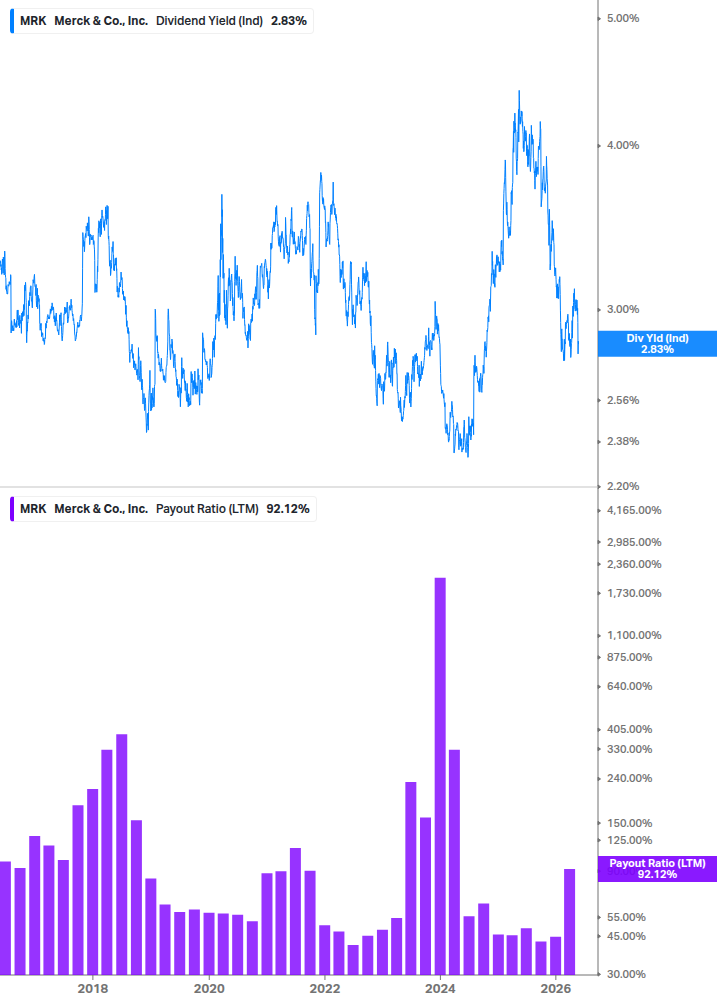Click the last payout ratio bar after 2026

(x=569, y=922)
